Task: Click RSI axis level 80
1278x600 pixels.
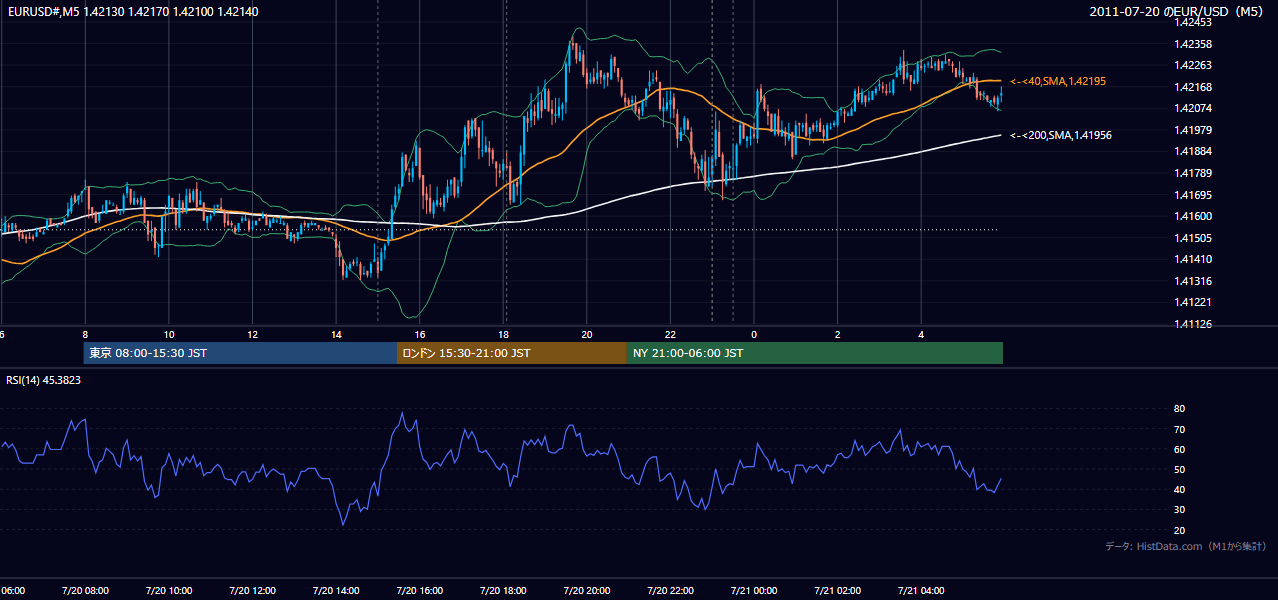Action: coord(1179,409)
